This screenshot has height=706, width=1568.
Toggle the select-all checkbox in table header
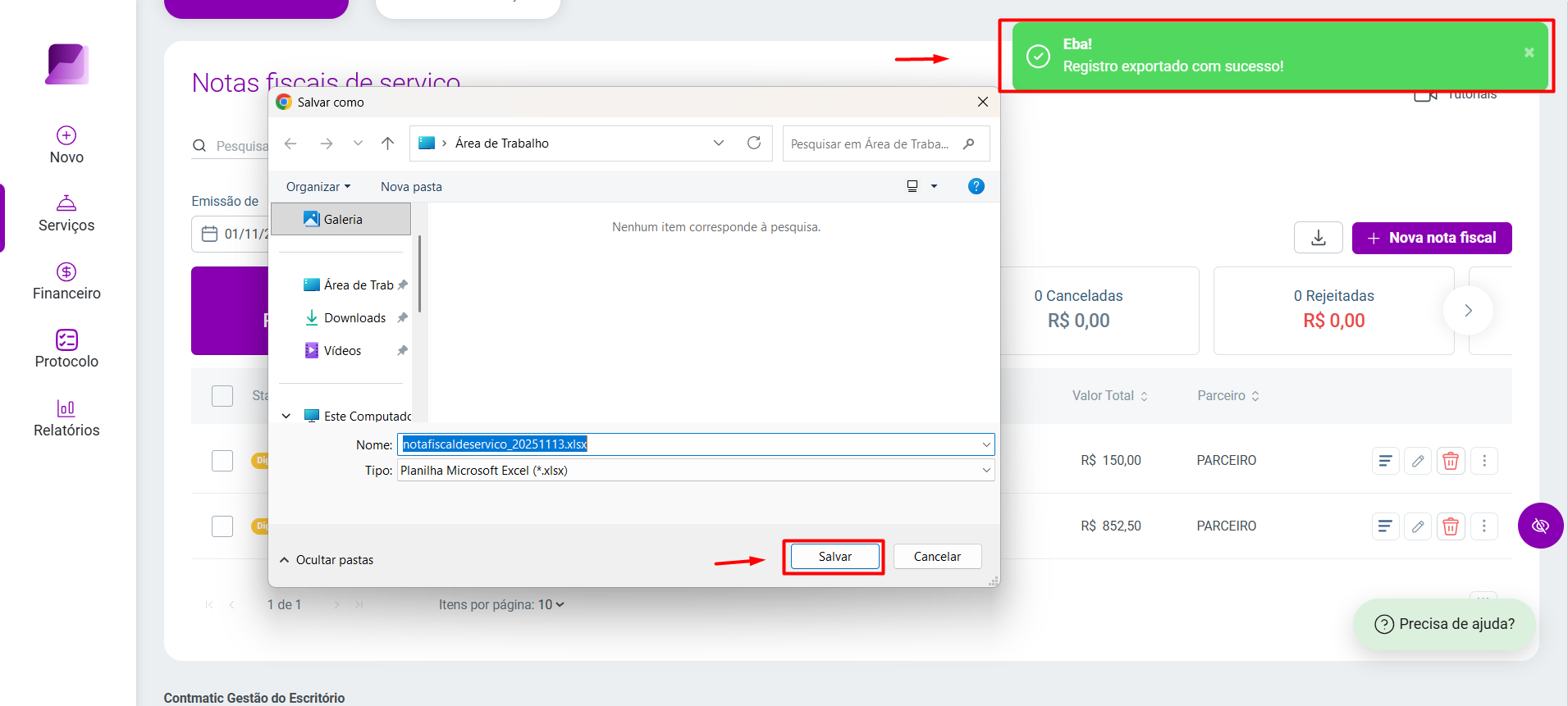(x=222, y=396)
